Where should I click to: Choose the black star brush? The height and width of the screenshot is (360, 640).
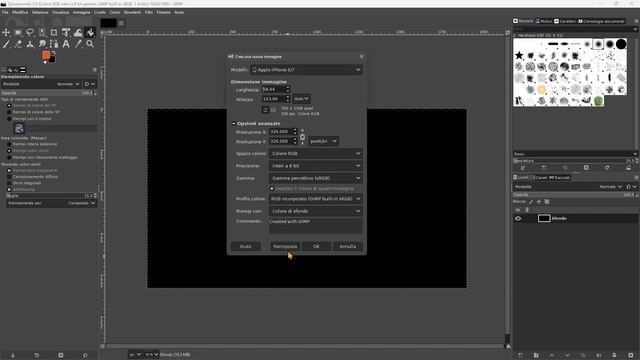pos(519,55)
